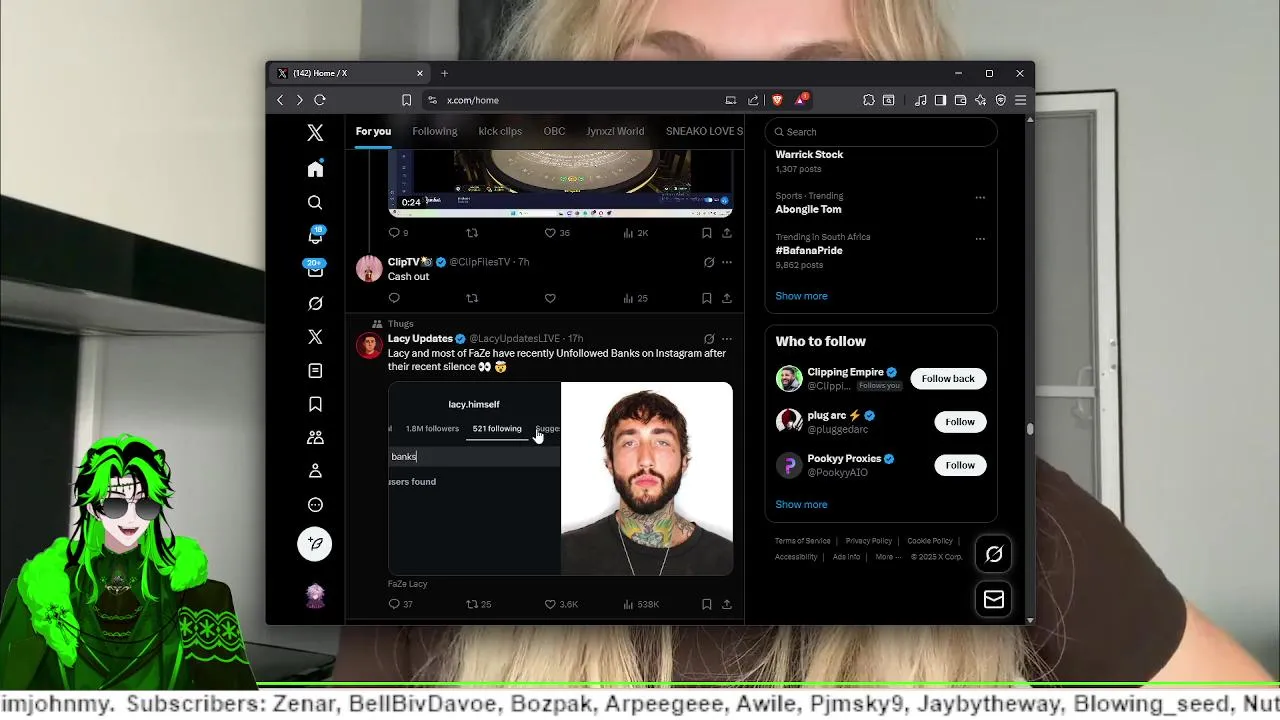
Task: Open the bearded man photo in Lacy post
Action: [647, 479]
